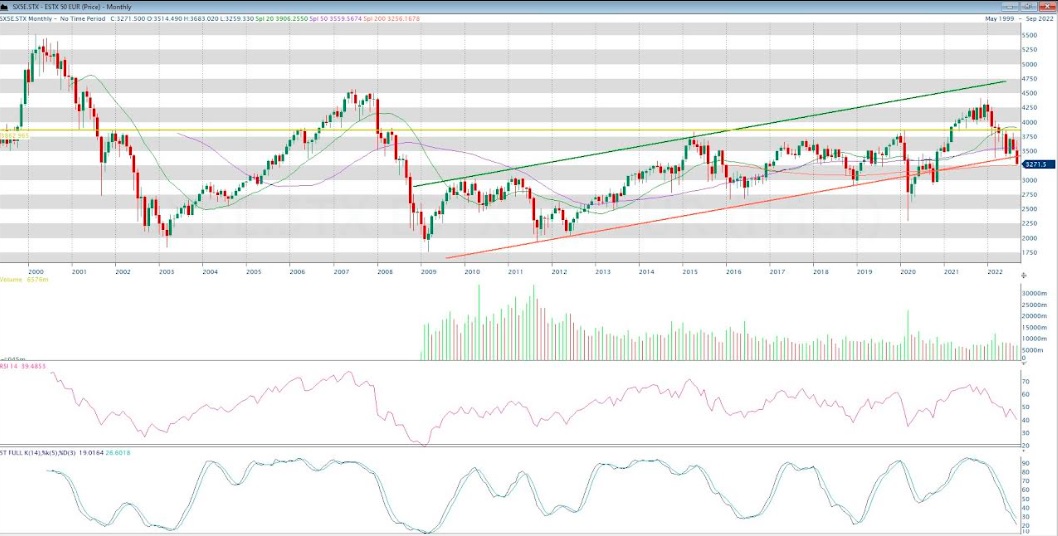Click the 'Sep 2022' end date label
Viewport: 1058px width, 536px height.
pos(1039,18)
